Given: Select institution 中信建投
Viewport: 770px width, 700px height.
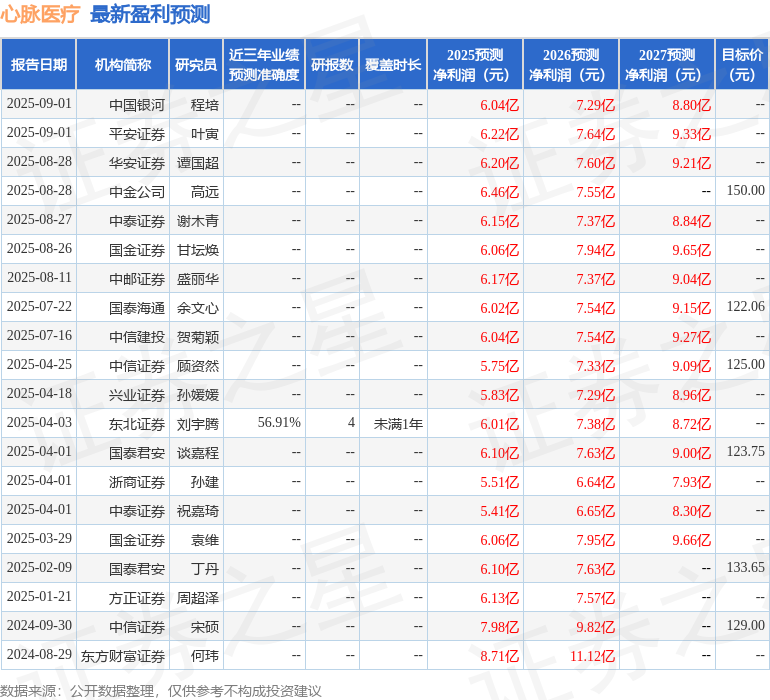Looking at the screenshot, I should [x=137, y=336].
